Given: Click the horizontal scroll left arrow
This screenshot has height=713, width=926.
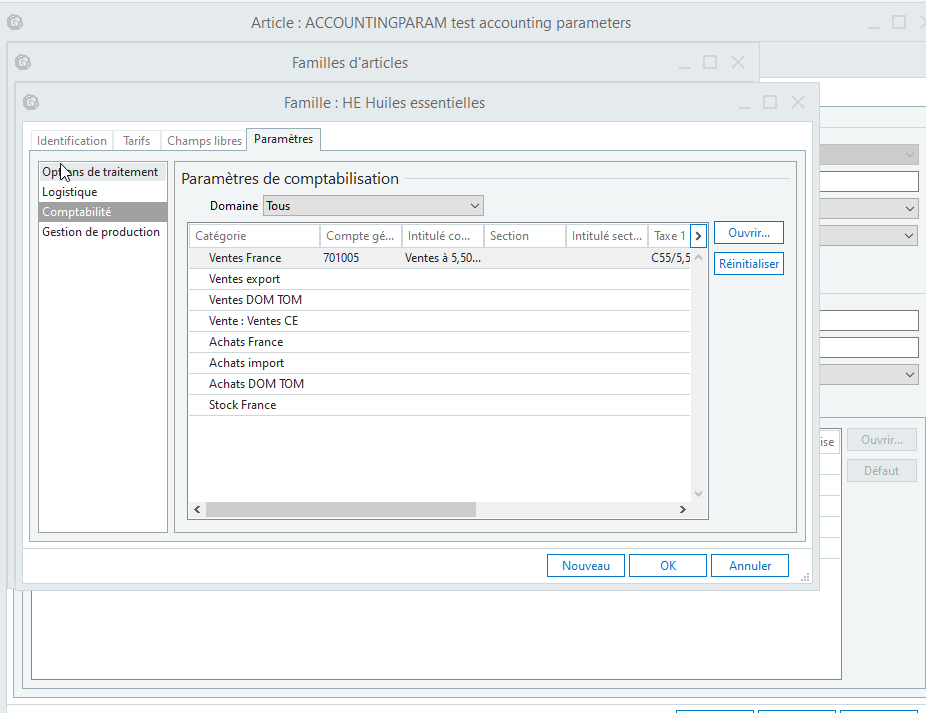Looking at the screenshot, I should (x=197, y=509).
